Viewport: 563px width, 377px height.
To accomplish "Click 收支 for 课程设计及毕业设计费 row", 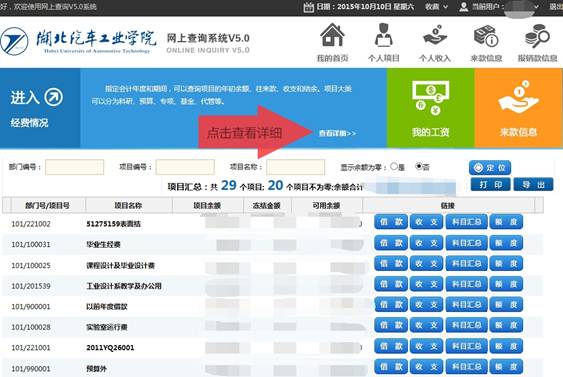I will click(426, 264).
